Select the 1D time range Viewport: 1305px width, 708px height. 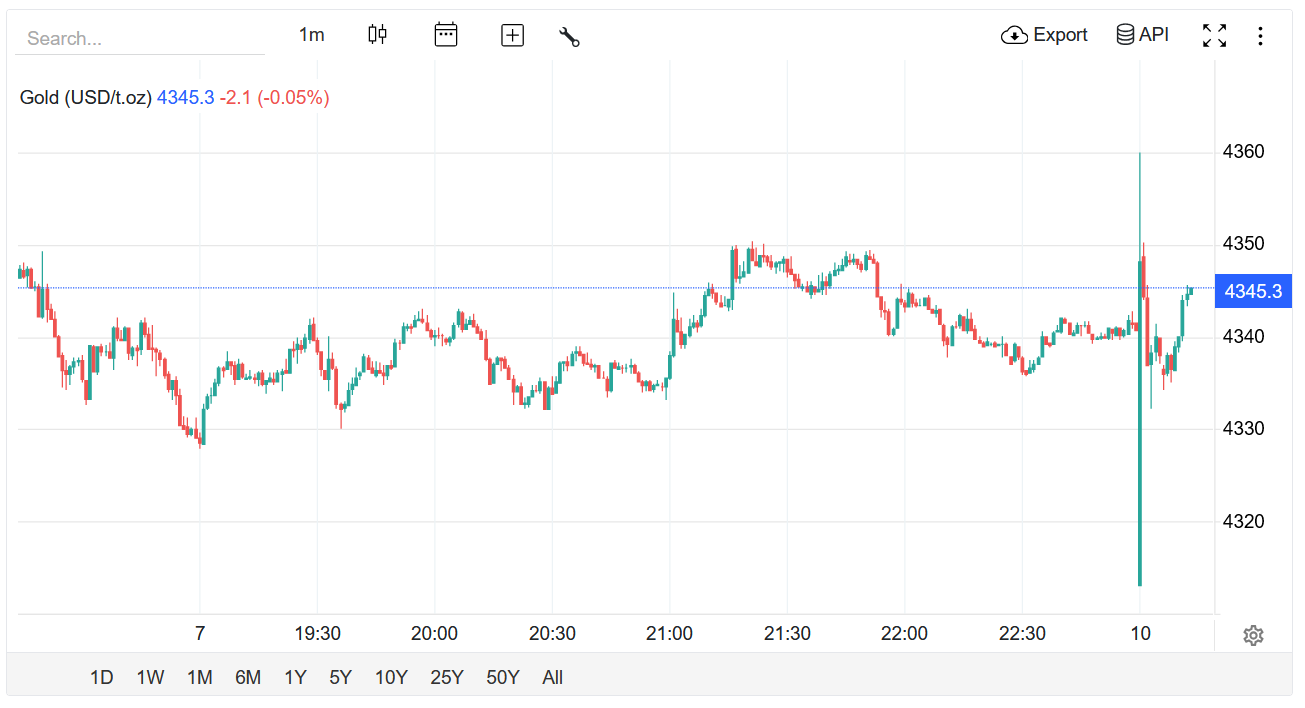point(101,677)
